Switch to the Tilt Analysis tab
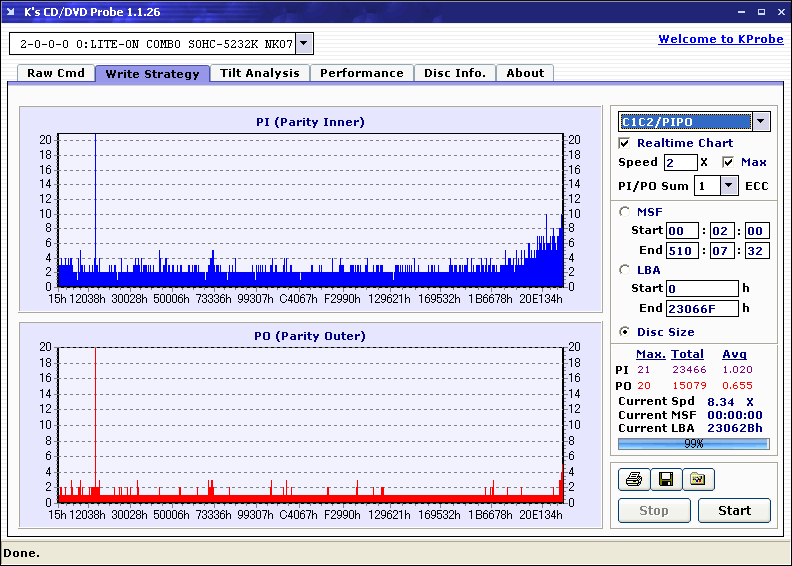The width and height of the screenshot is (792, 566). coord(259,73)
